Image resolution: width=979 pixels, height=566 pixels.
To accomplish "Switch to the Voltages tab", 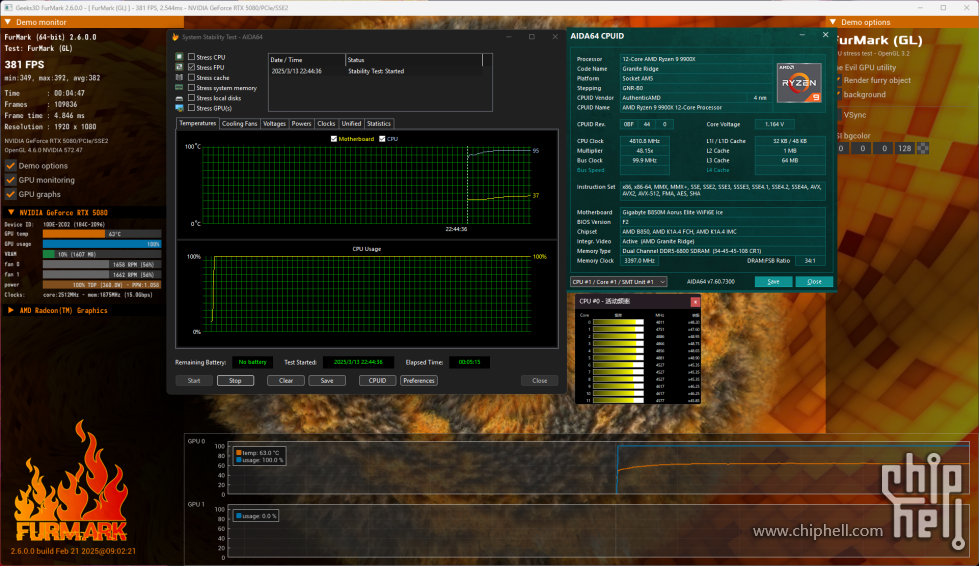I will [x=274, y=124].
